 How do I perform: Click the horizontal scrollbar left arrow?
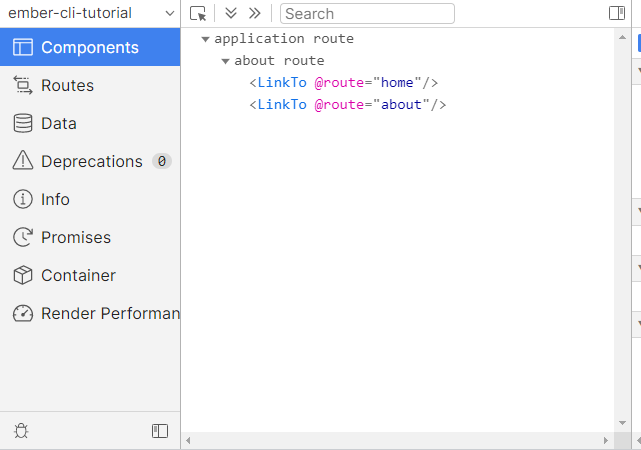[188, 441]
